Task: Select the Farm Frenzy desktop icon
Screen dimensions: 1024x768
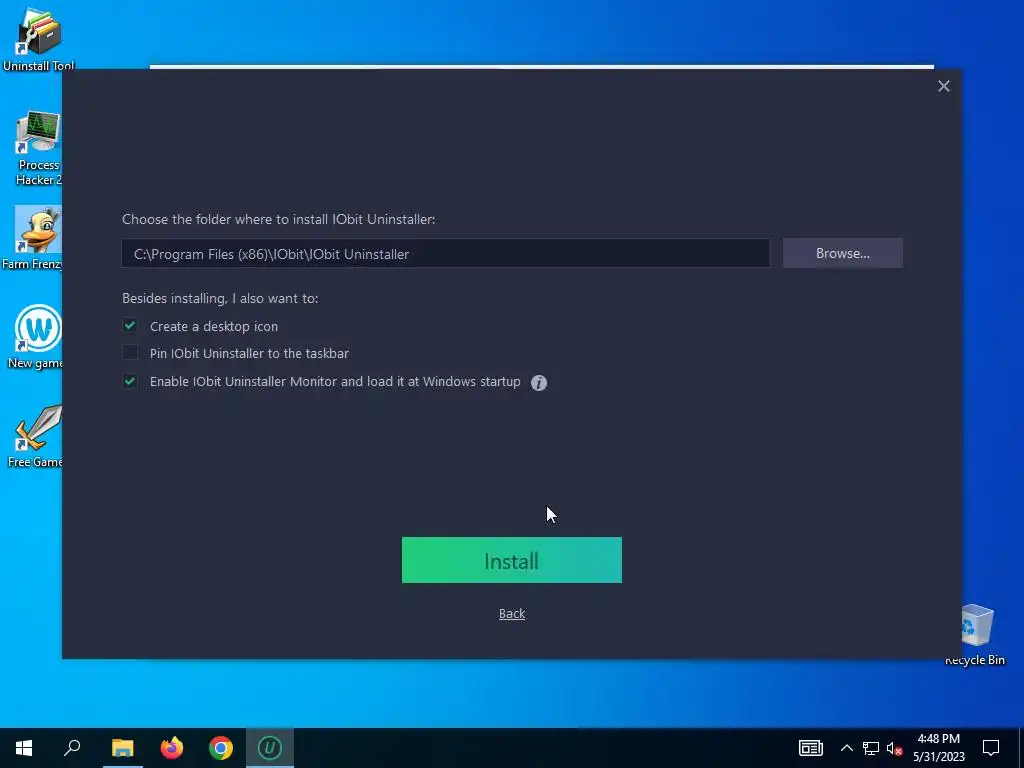Action: coord(33,238)
